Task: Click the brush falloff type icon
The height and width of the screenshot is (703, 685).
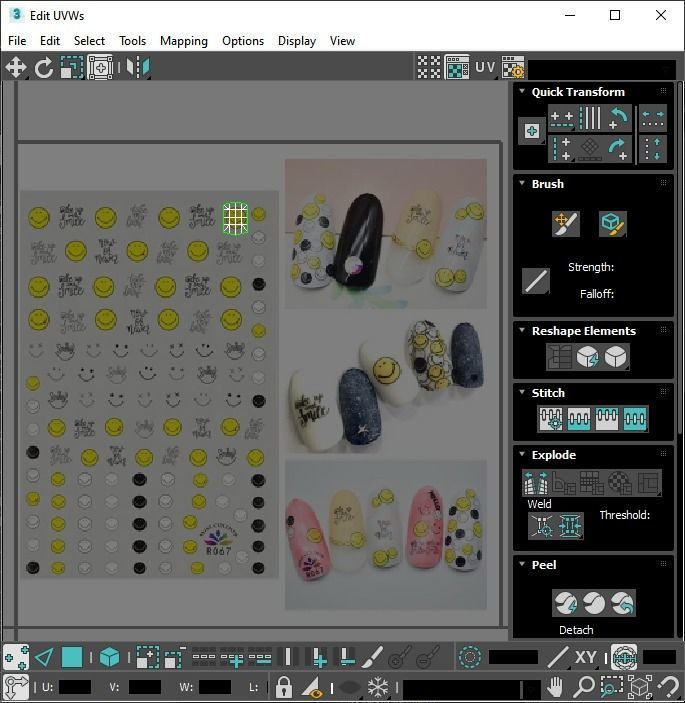Action: coord(536,281)
